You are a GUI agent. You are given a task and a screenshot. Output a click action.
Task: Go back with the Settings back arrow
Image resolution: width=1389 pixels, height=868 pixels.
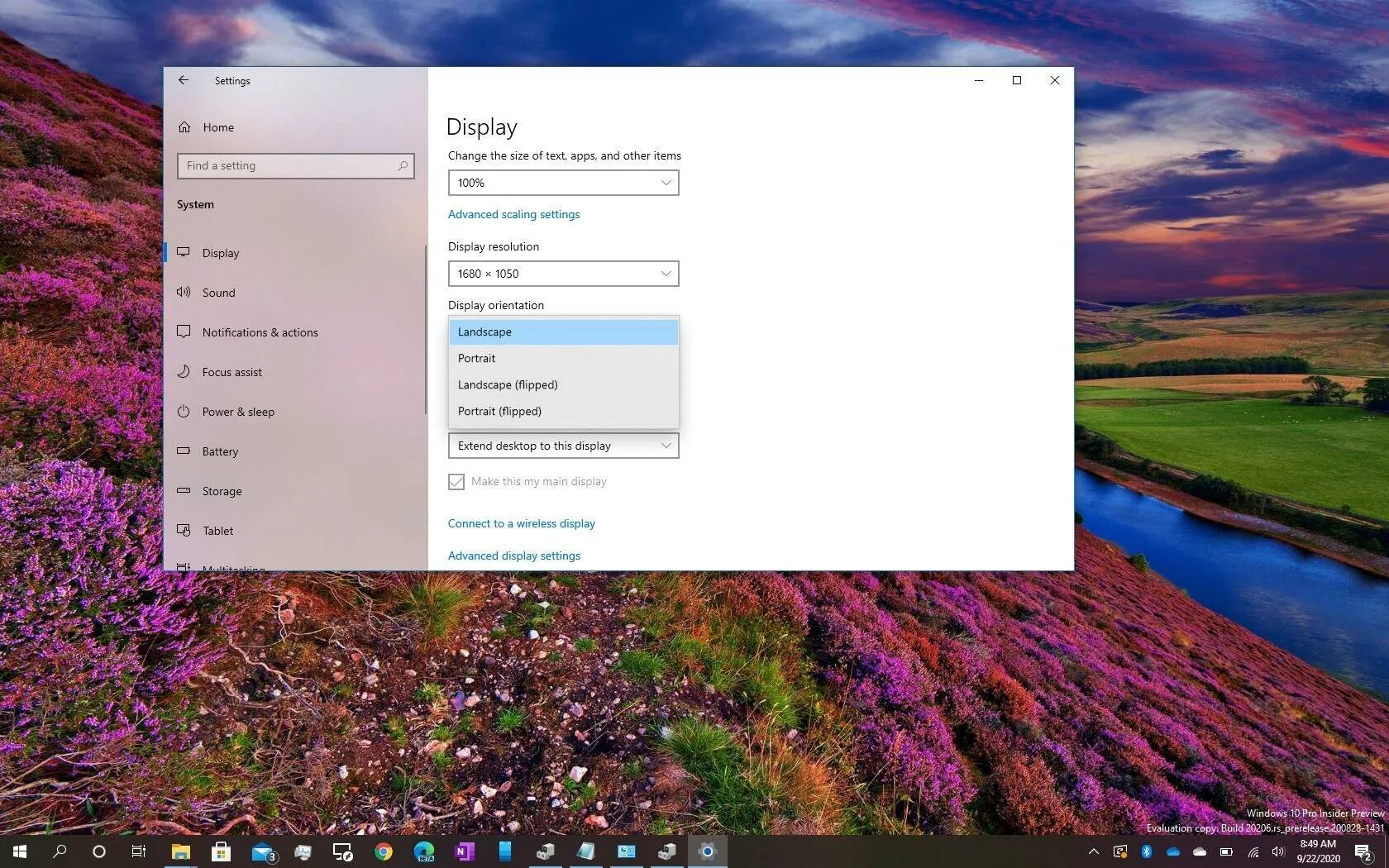(x=184, y=80)
